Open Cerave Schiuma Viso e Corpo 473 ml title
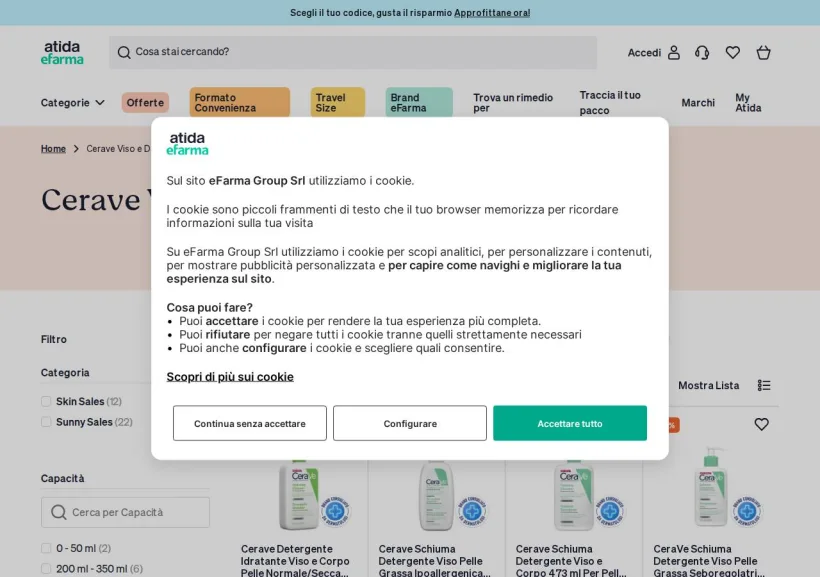This screenshot has height=577, width=820. (x=571, y=561)
